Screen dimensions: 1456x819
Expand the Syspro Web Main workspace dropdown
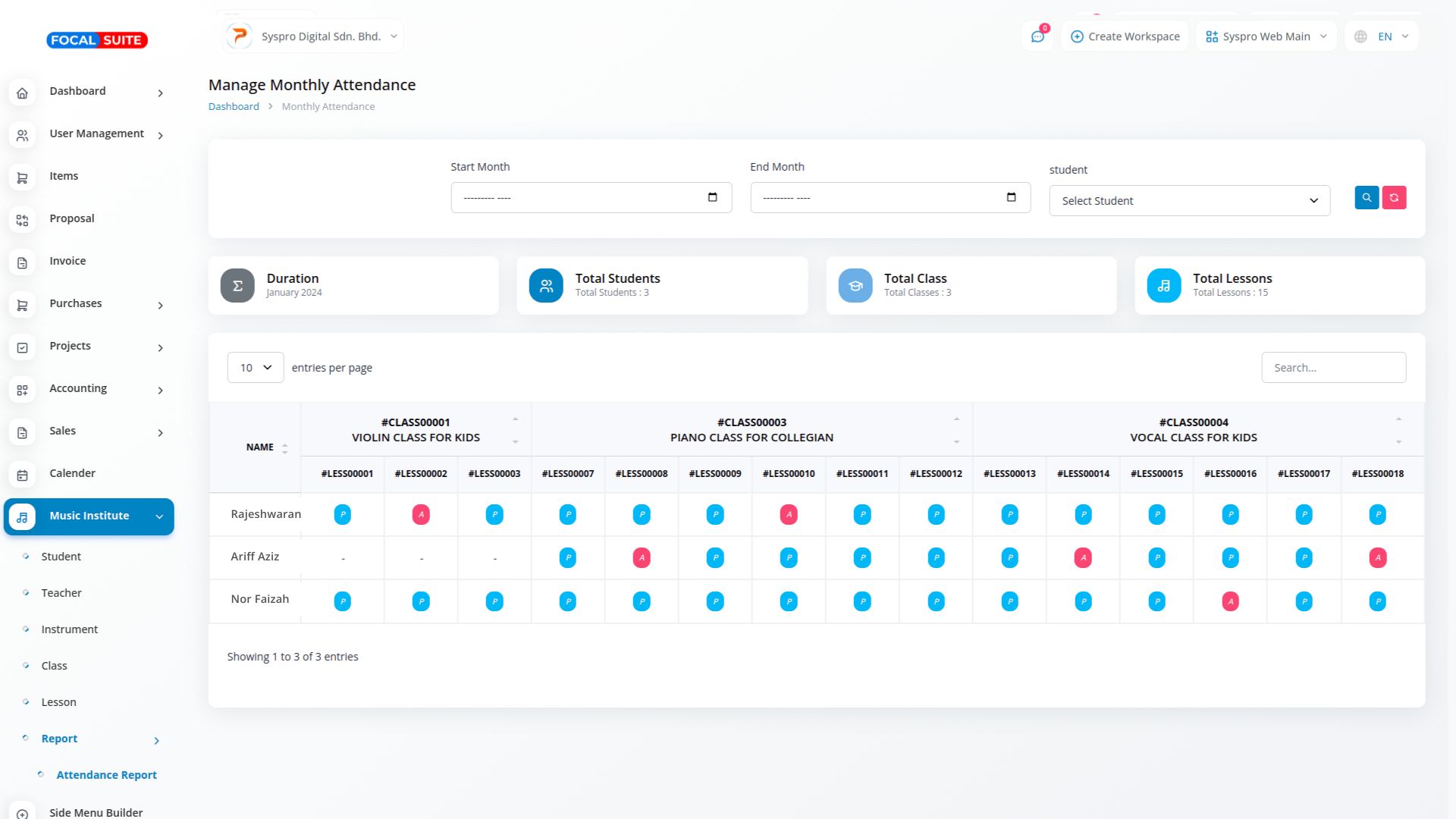1266,36
